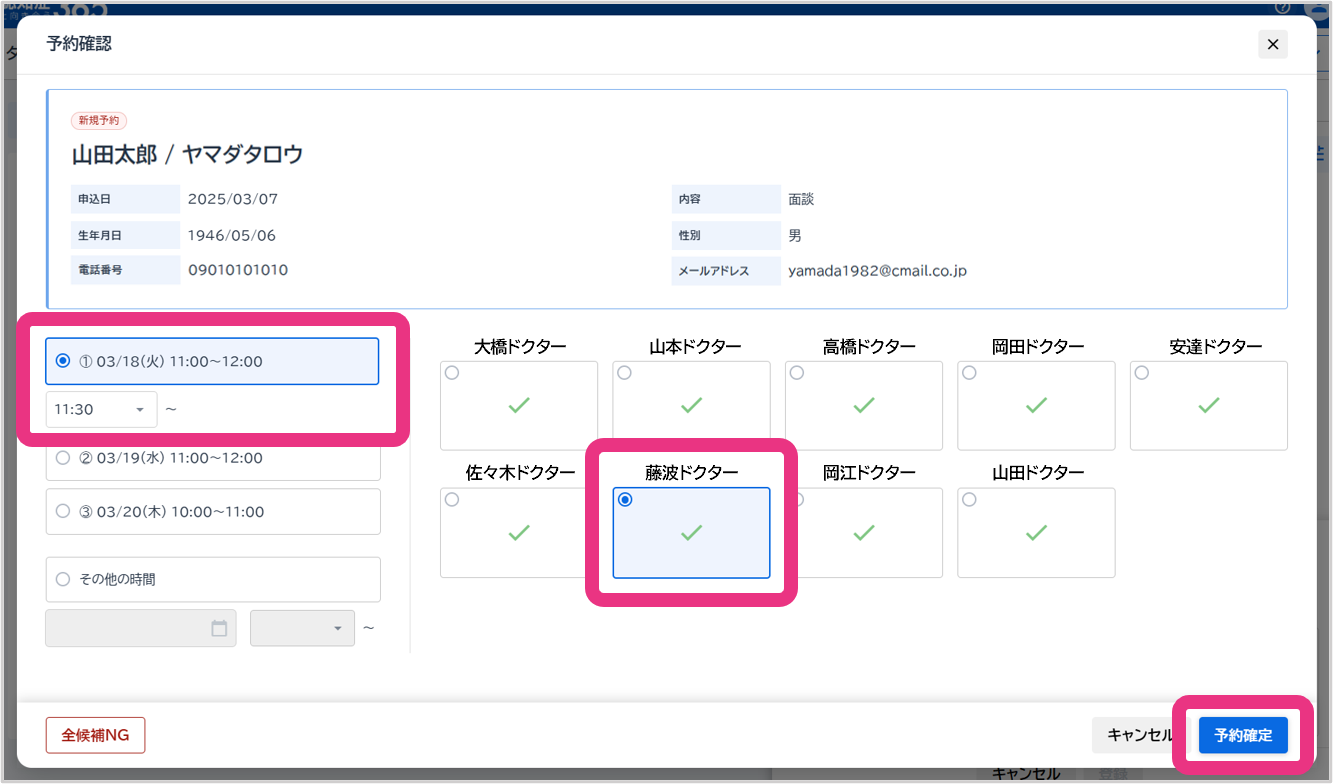Select the 山本ドクター radio button

pos(625,373)
